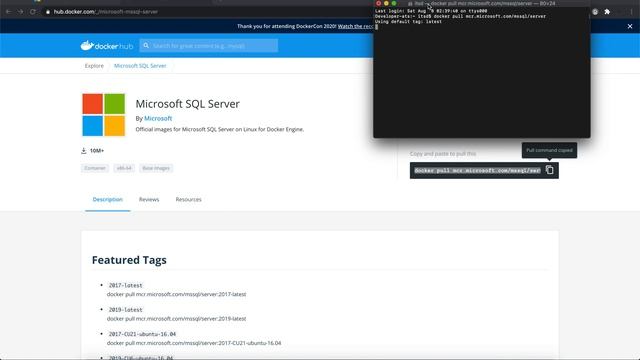Click Microsoft SQL Server breadcrumb
Screen dimensions: 640x360
click(140, 66)
